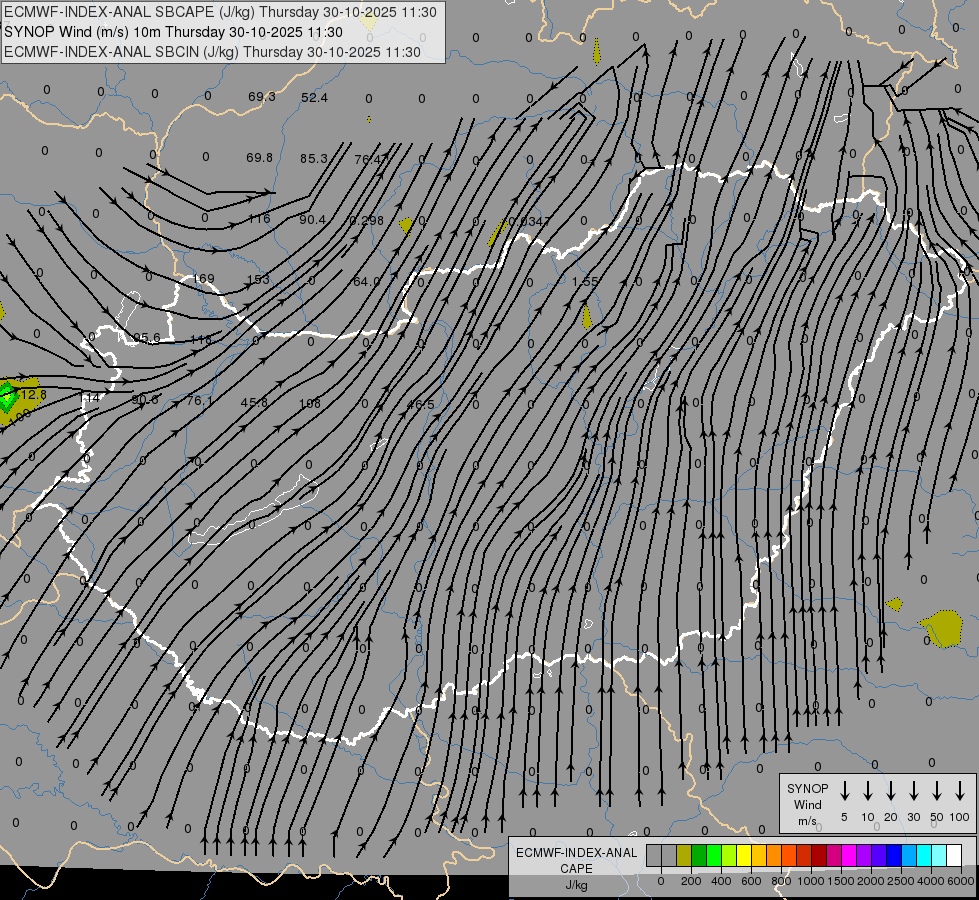Screen dimensions: 979x900
Task: Pick the pure blue CAPE legend swatch
Action: [894, 856]
